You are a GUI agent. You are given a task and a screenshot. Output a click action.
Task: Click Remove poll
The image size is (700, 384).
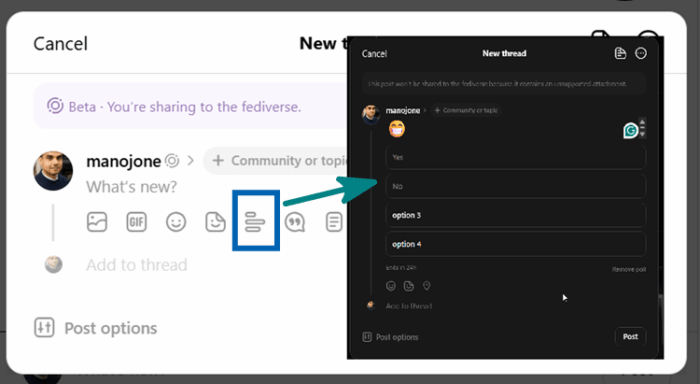point(629,269)
